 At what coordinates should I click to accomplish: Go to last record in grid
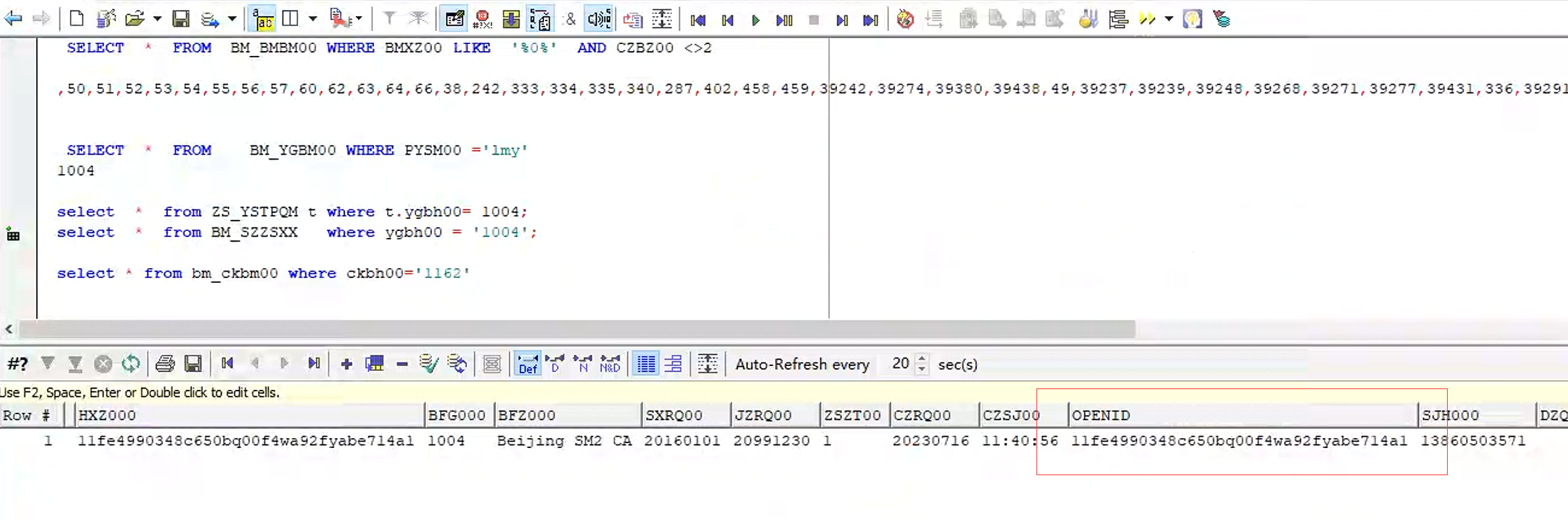314,363
